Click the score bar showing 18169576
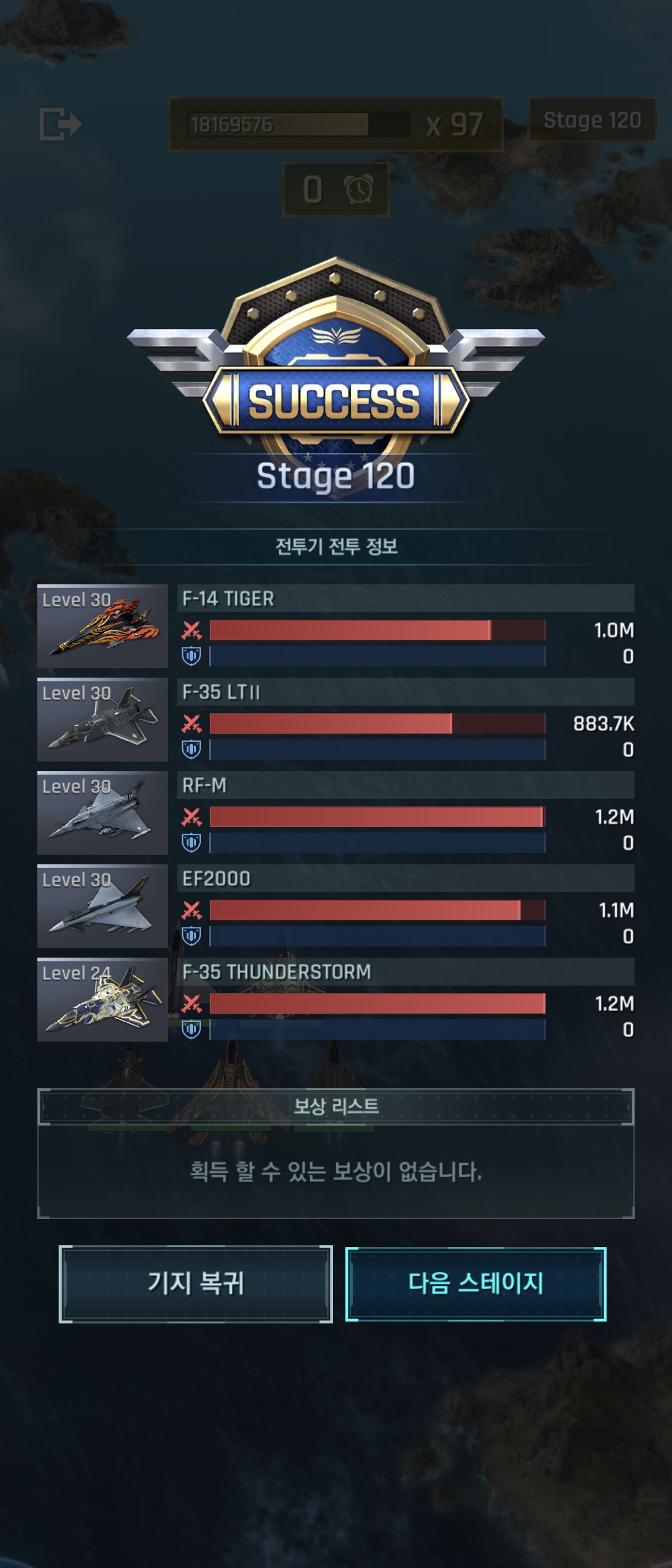 click(299, 124)
